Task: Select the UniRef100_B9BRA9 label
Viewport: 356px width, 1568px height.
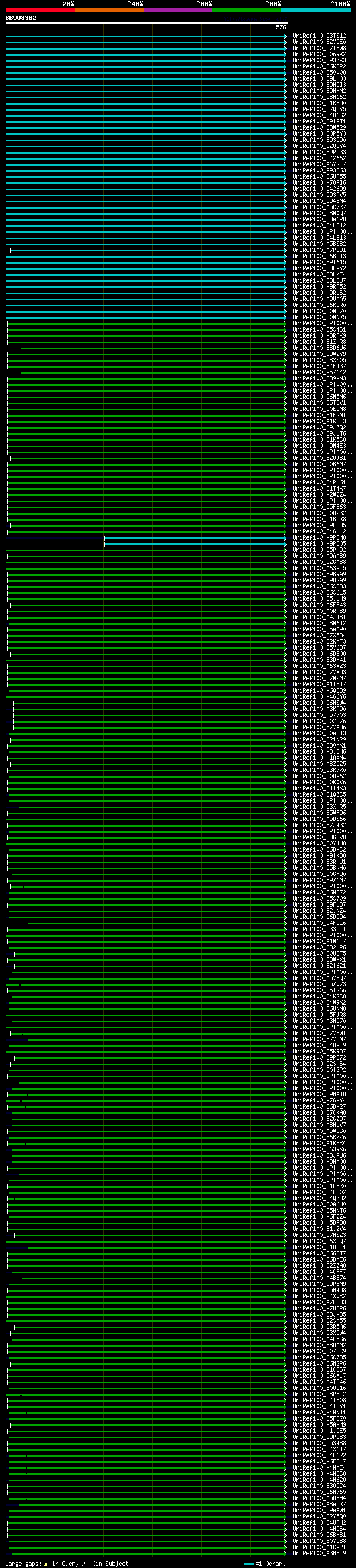Action: (319, 575)
